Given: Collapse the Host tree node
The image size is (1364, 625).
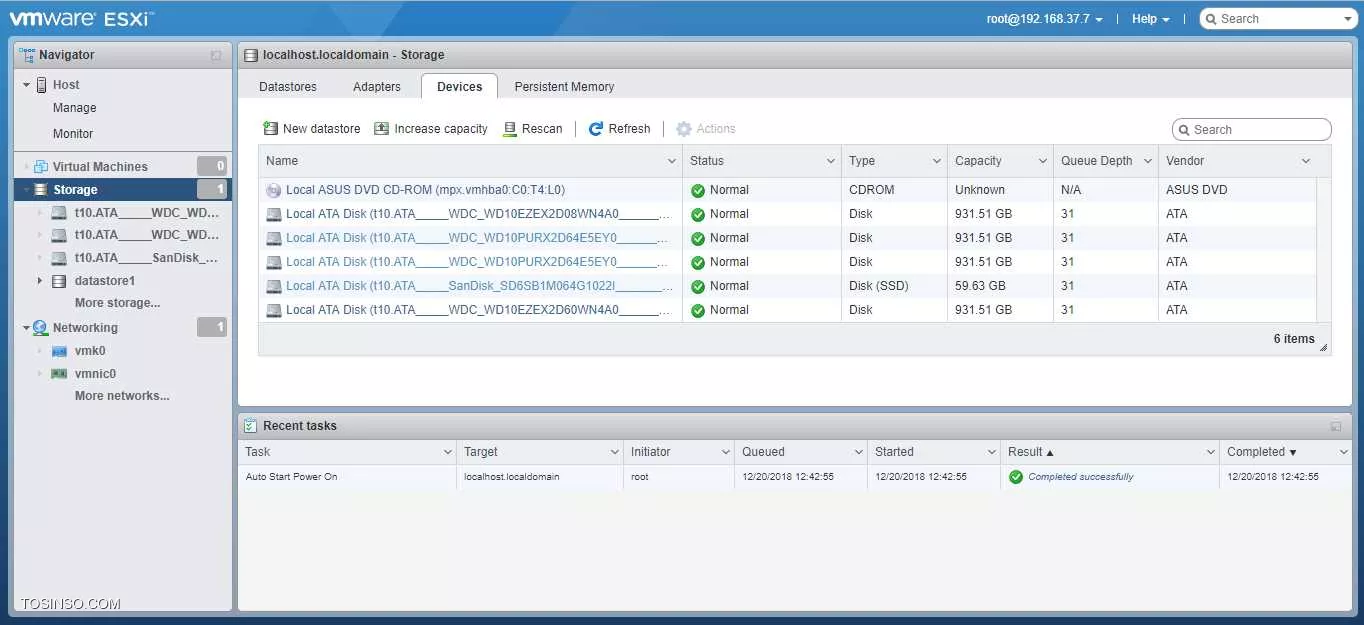Looking at the screenshot, I should coord(27,85).
